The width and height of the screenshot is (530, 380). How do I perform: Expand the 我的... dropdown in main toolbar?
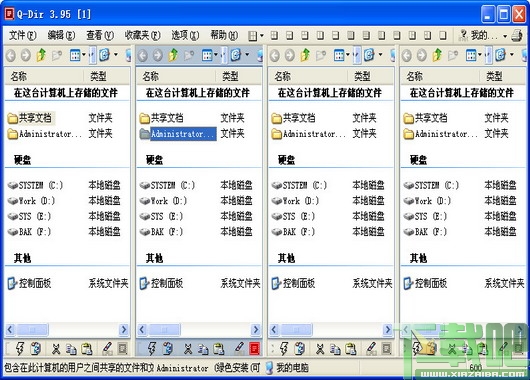tap(505, 35)
